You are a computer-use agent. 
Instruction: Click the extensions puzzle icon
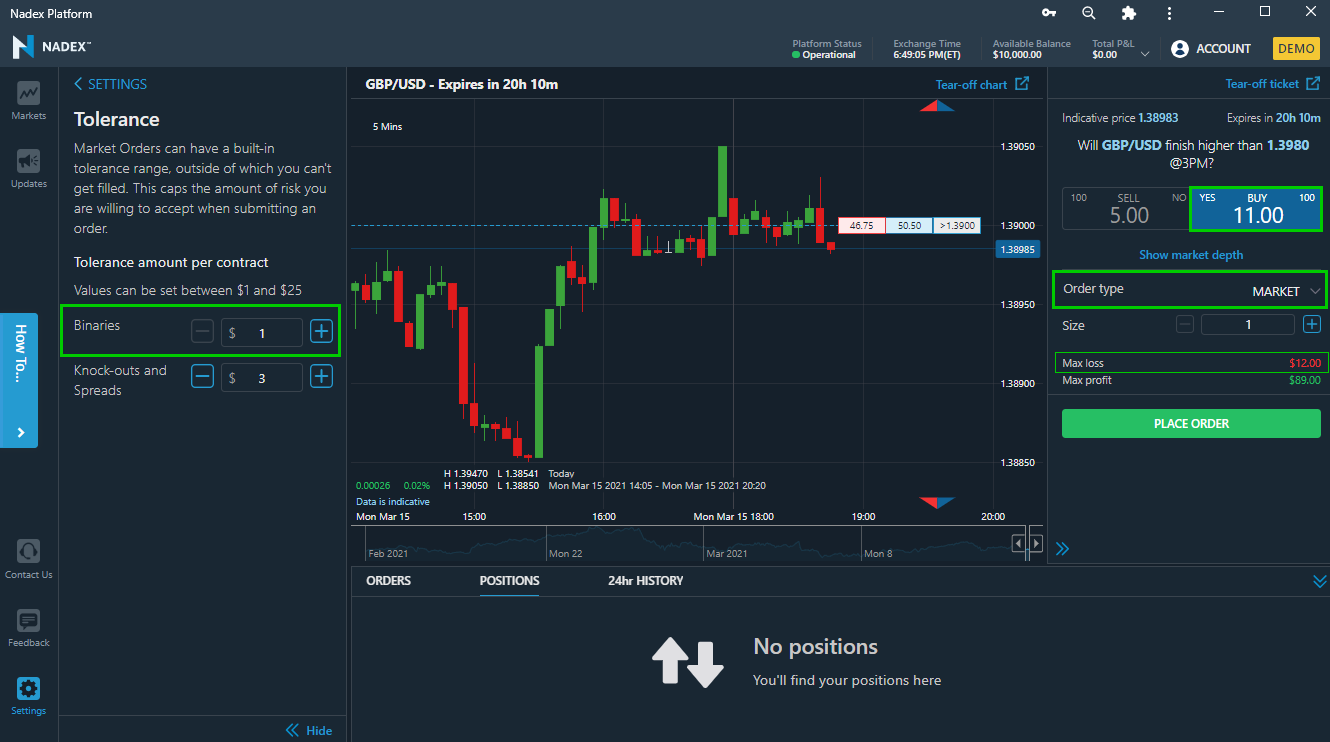point(1129,13)
